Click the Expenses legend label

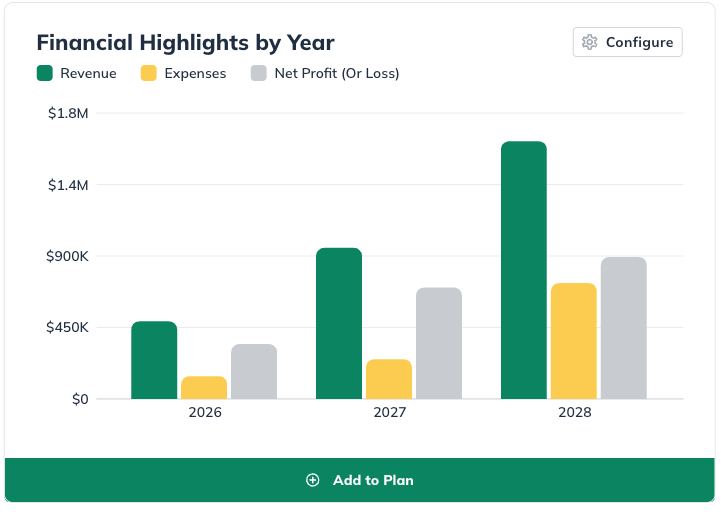[x=195, y=74]
